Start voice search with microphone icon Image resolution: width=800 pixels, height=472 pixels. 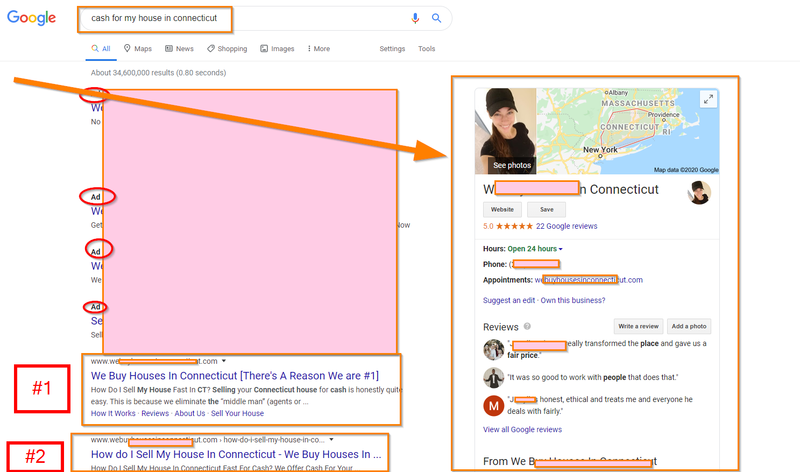[x=415, y=18]
